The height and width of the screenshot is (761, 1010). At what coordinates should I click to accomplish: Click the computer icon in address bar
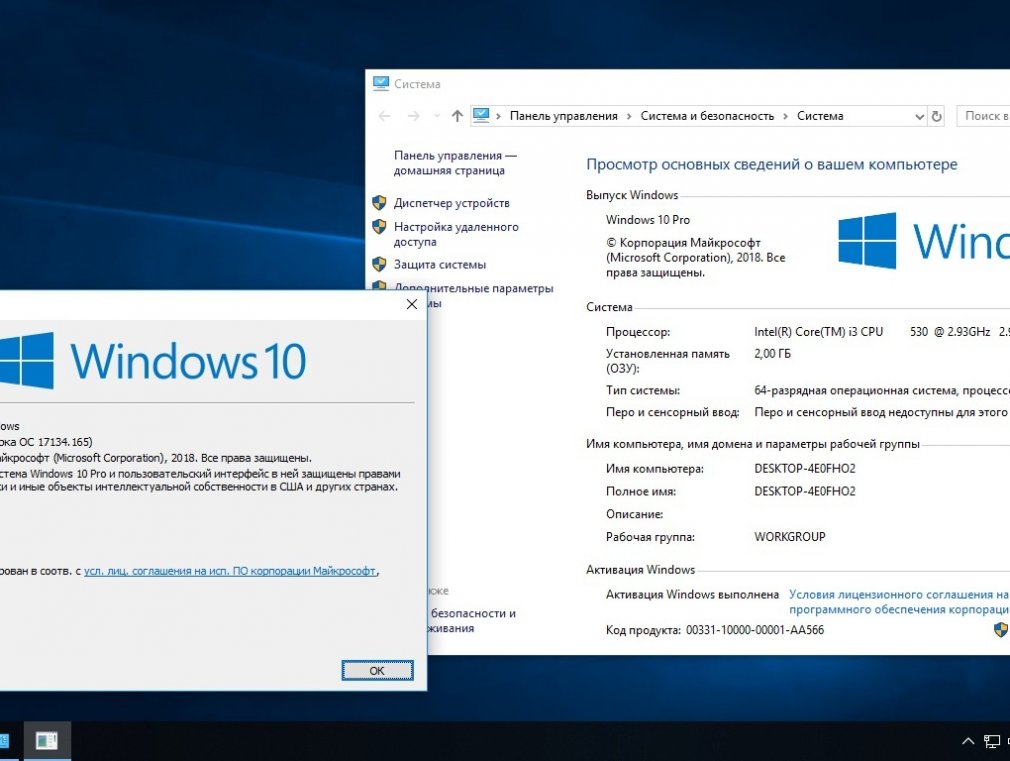tap(481, 115)
